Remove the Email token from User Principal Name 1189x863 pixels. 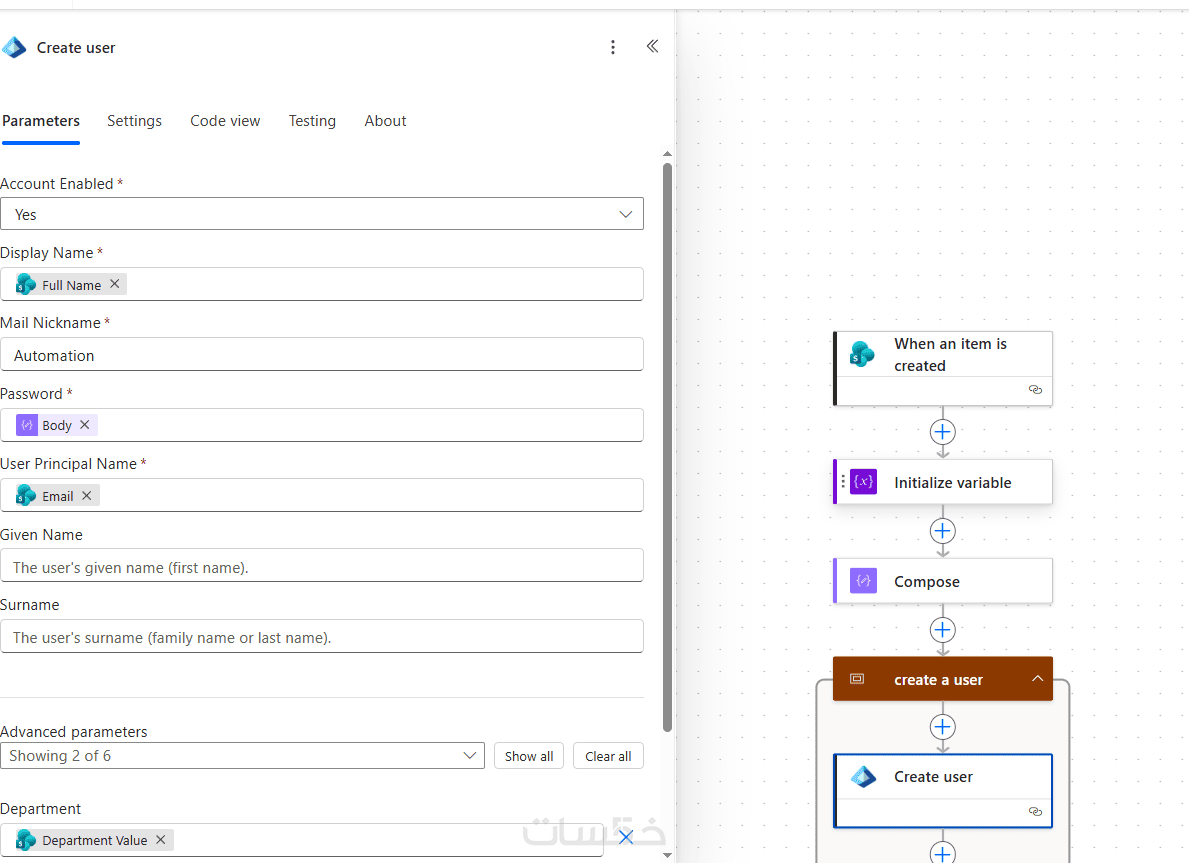[86, 495]
